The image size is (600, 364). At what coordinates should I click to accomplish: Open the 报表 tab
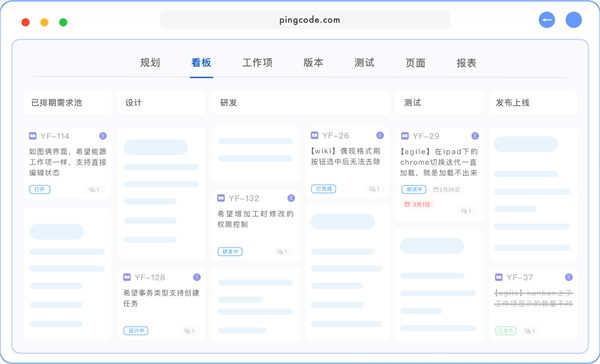click(466, 63)
